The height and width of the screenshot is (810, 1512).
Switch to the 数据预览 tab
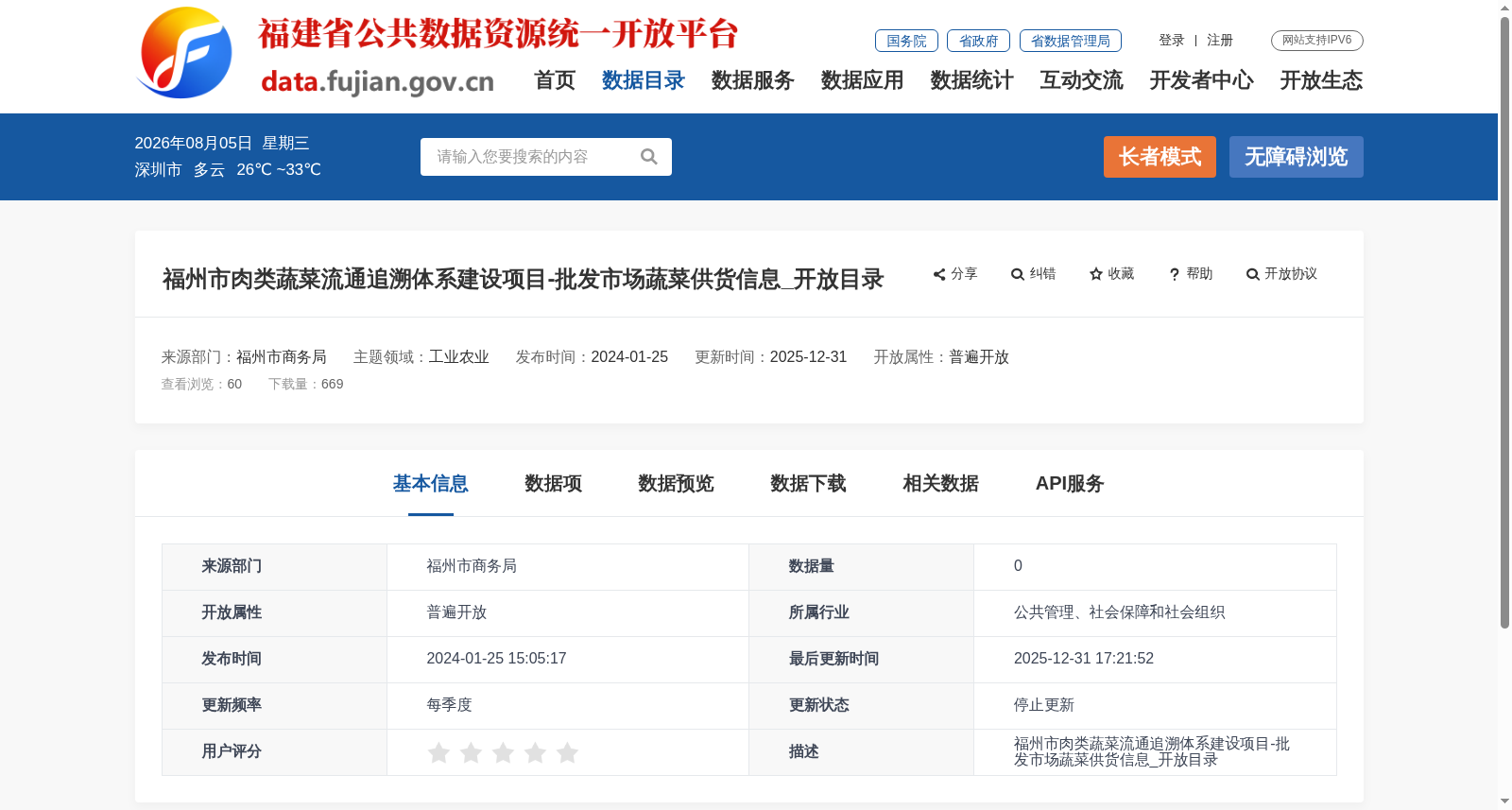(x=677, y=484)
